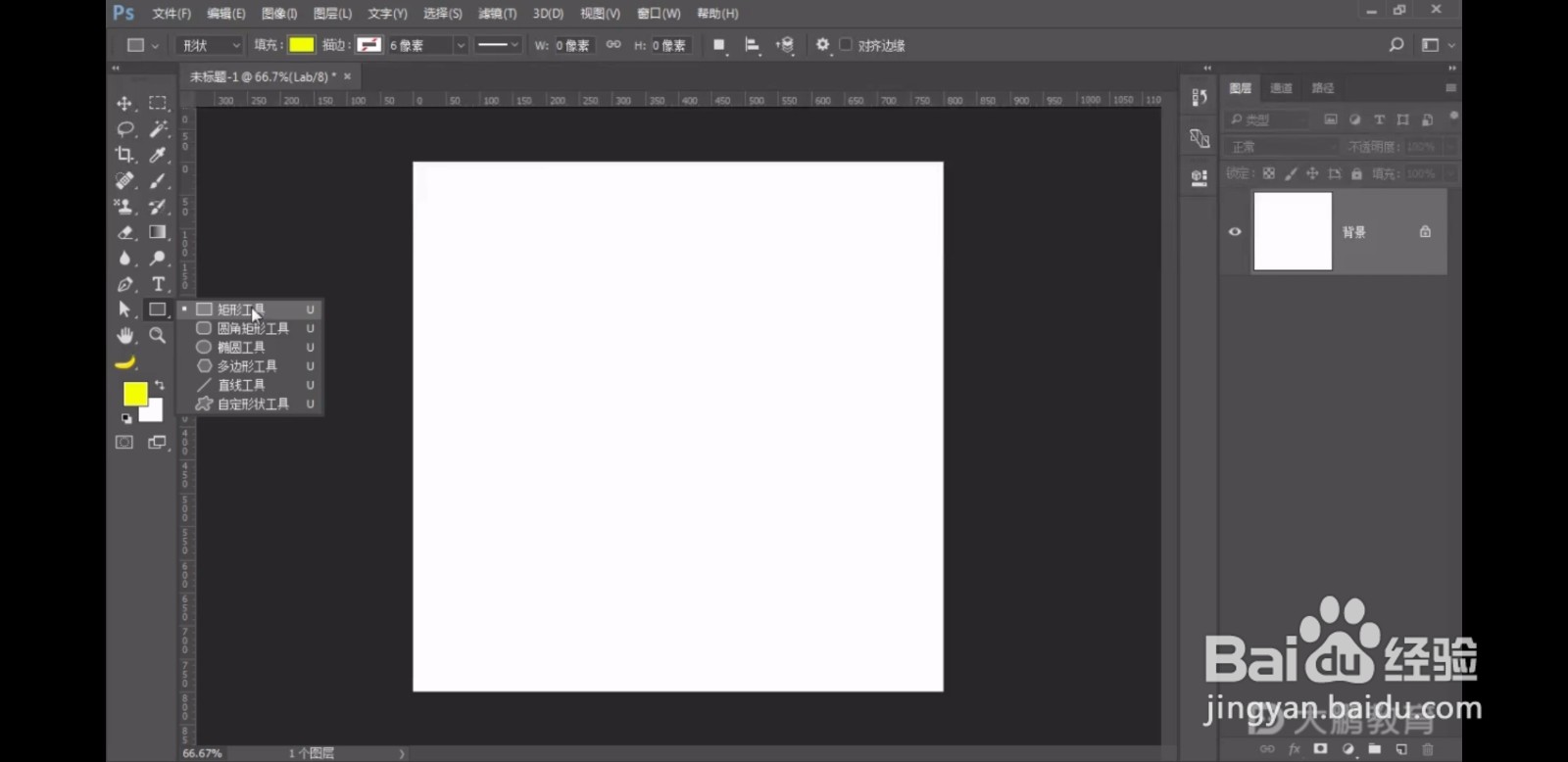1568x762 pixels.
Task: Select the Rectangular Marquee tool
Action: 157,103
